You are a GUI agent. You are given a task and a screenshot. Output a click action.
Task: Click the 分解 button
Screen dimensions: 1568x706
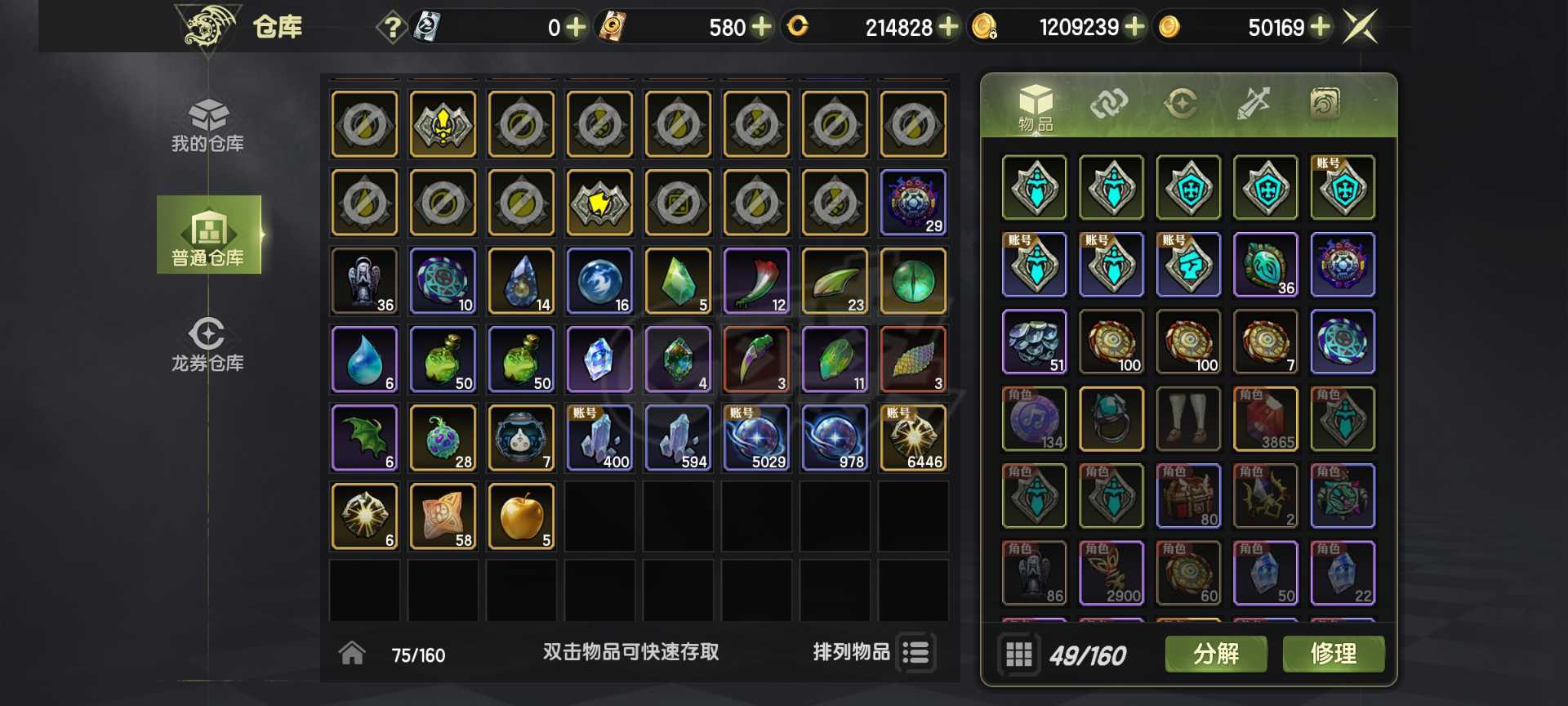tap(1216, 654)
